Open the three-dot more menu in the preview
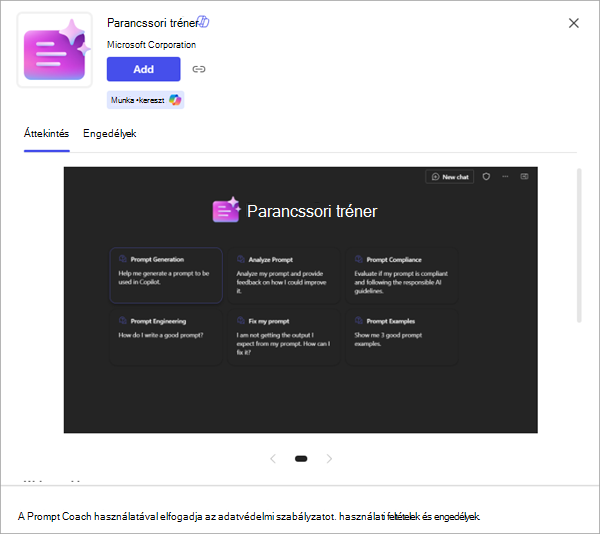The height and width of the screenshot is (534, 600). click(505, 176)
